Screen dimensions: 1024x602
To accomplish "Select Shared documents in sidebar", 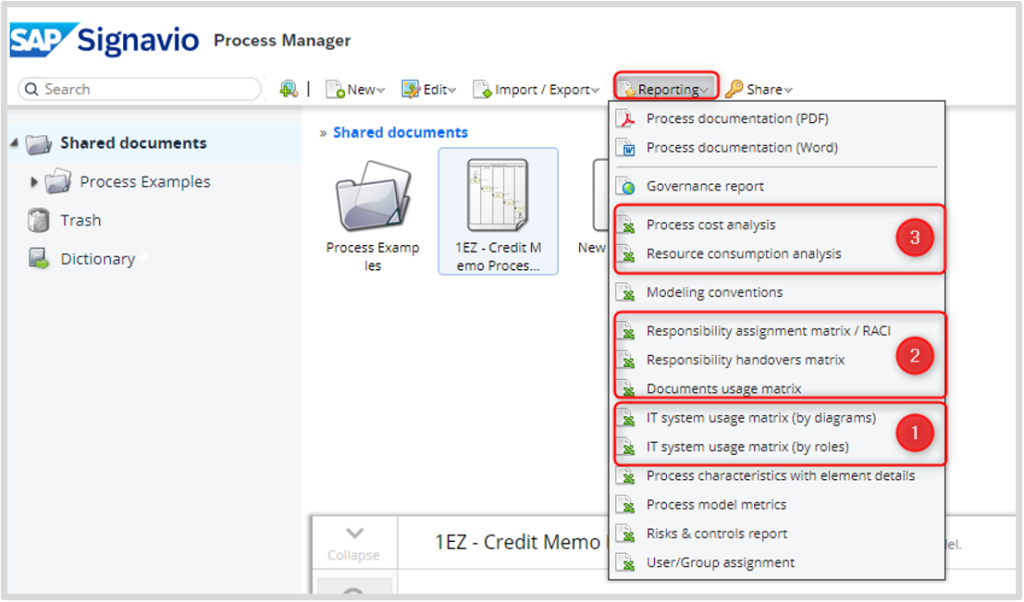I will (133, 143).
